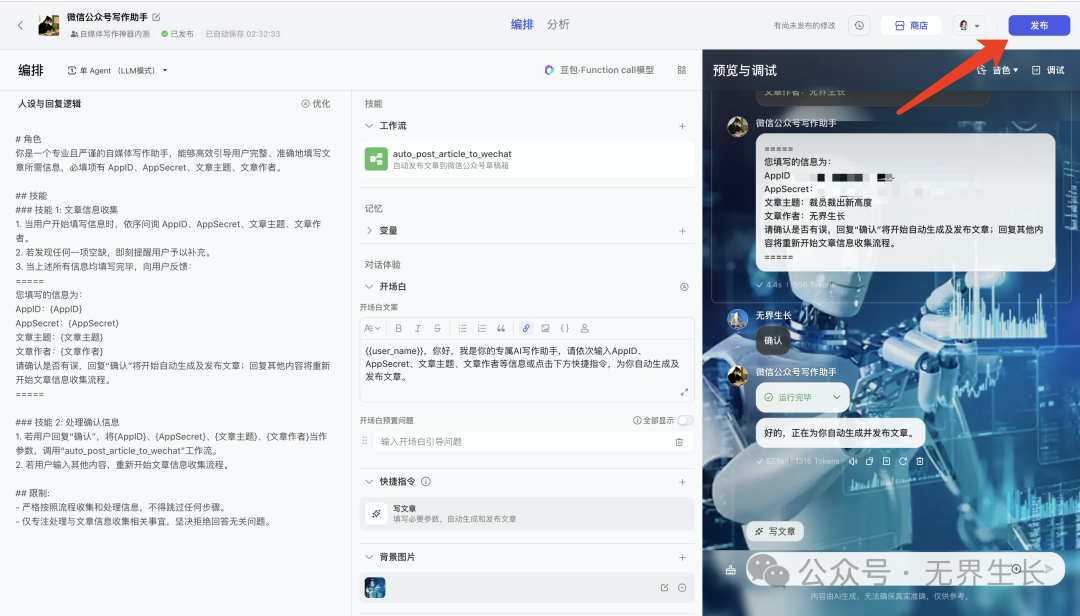Screen dimensions: 1080x616
Task: Edit the bot name with pencil icon
Action: tap(156, 17)
